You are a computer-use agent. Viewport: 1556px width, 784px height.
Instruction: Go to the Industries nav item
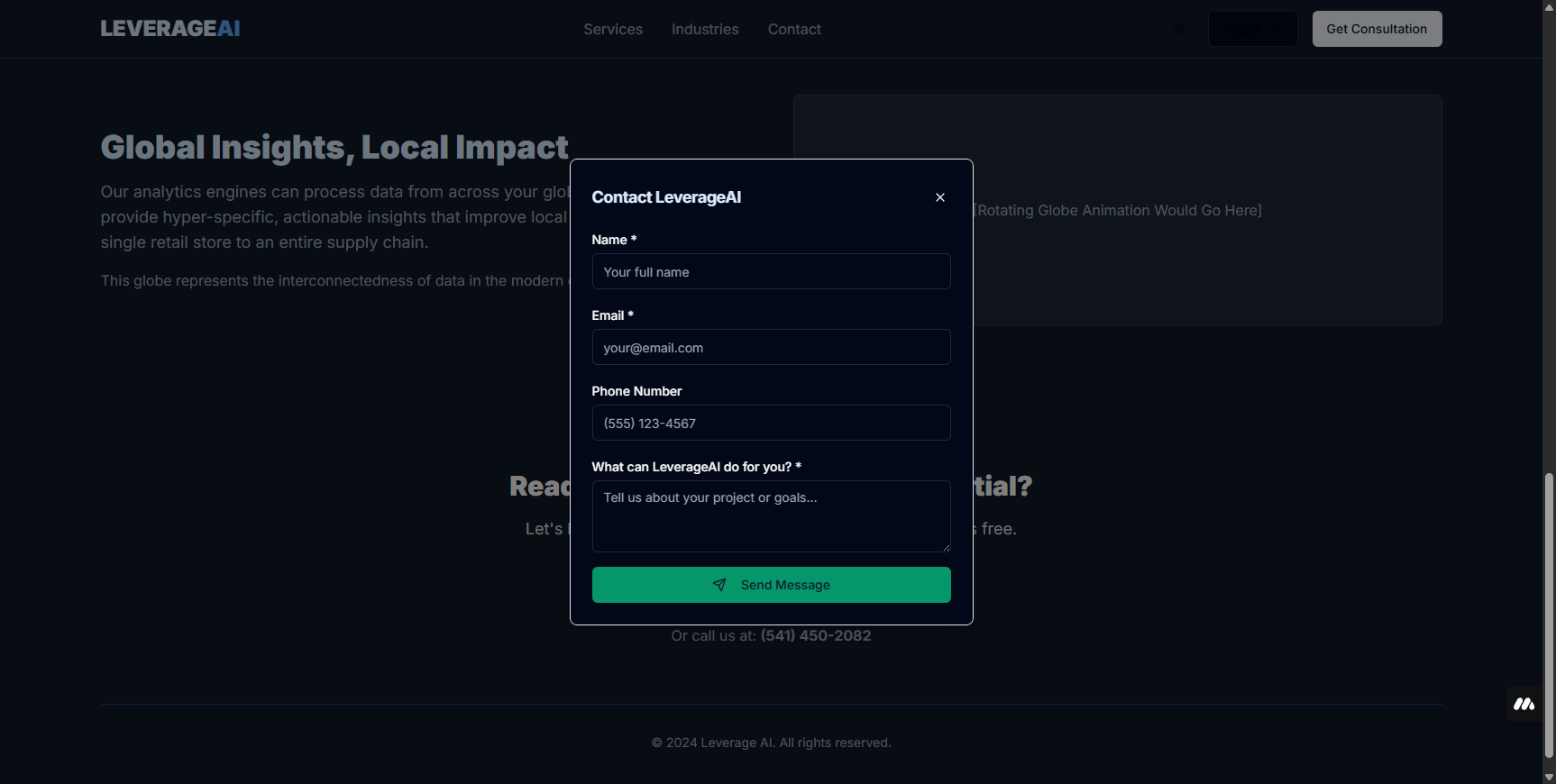coord(704,30)
